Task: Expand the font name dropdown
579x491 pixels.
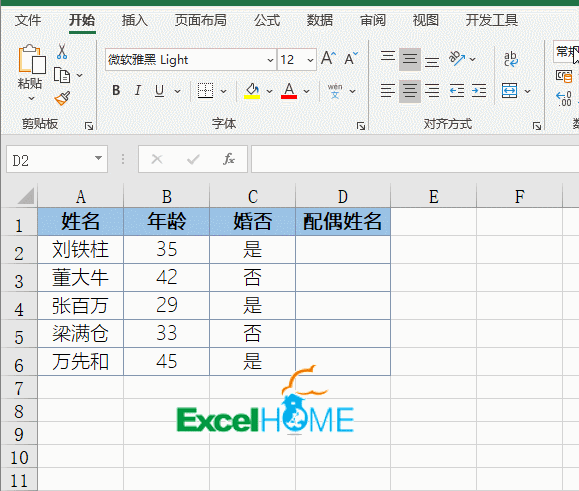Action: coord(271,60)
